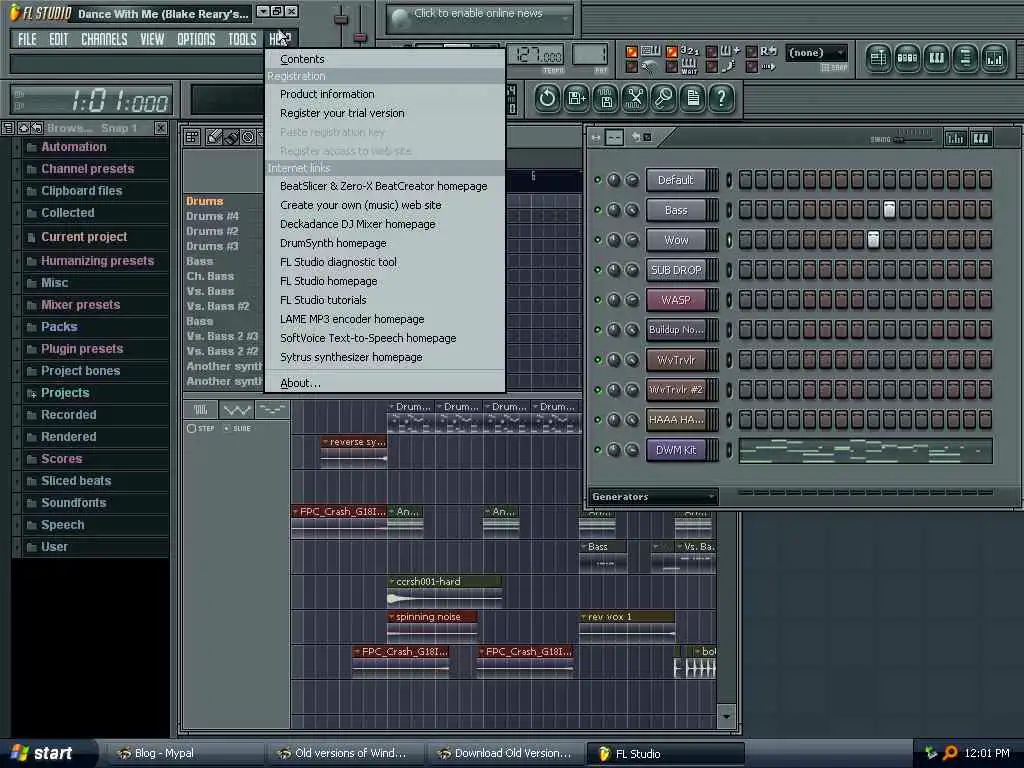Screen dimensions: 1024x768
Task: Click 'Click to enable online news' panel
Action: pos(479,18)
